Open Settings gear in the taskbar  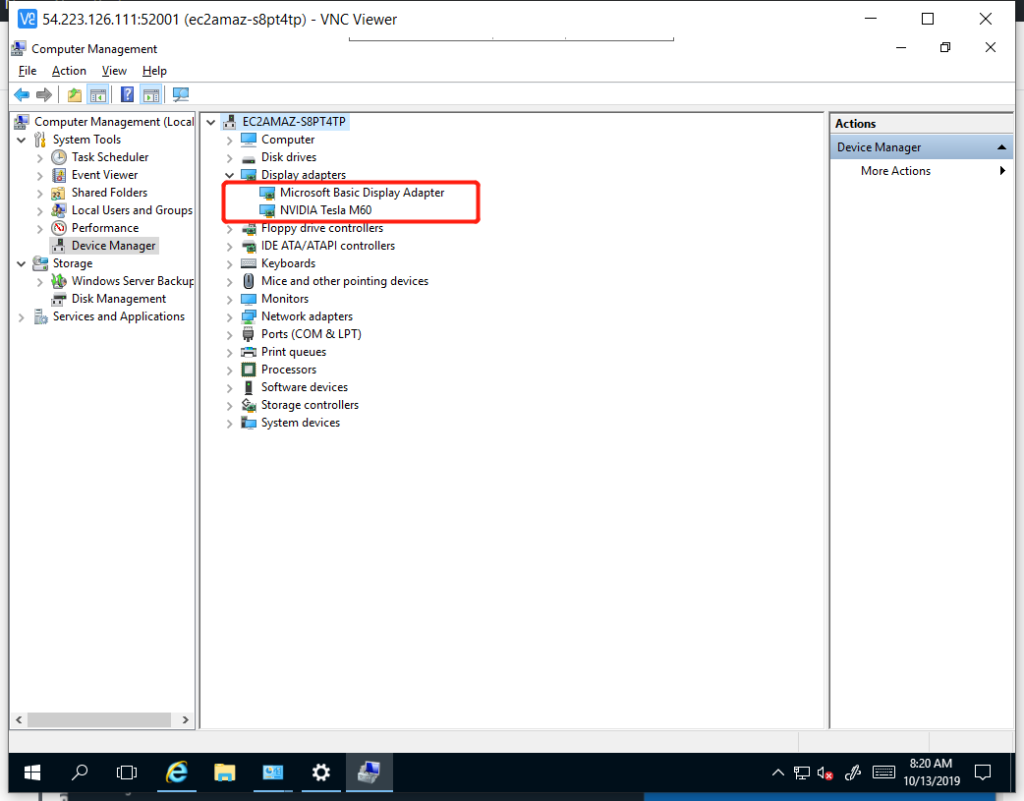321,772
